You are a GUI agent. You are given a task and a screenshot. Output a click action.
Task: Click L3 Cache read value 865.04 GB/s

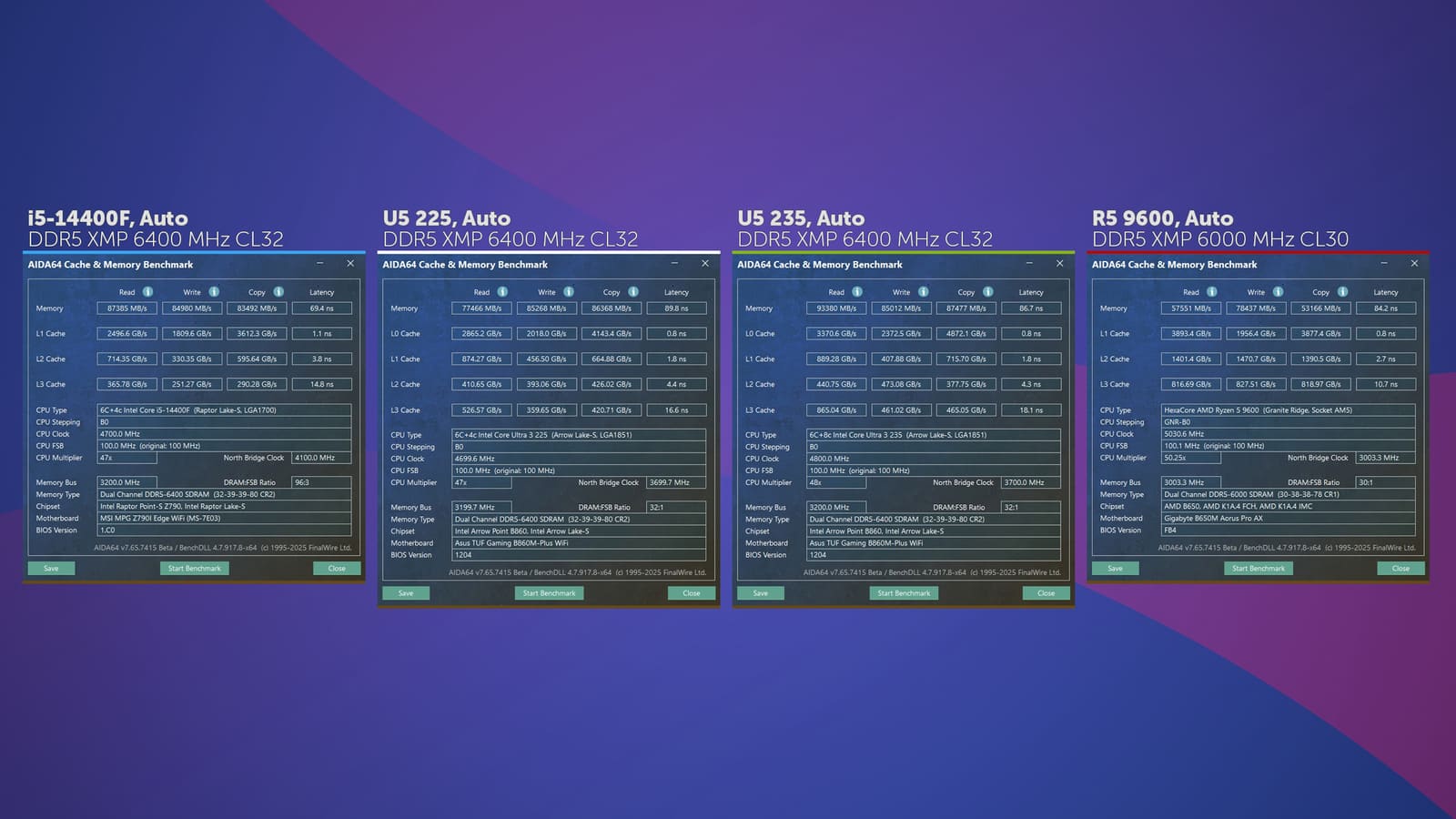coord(837,410)
